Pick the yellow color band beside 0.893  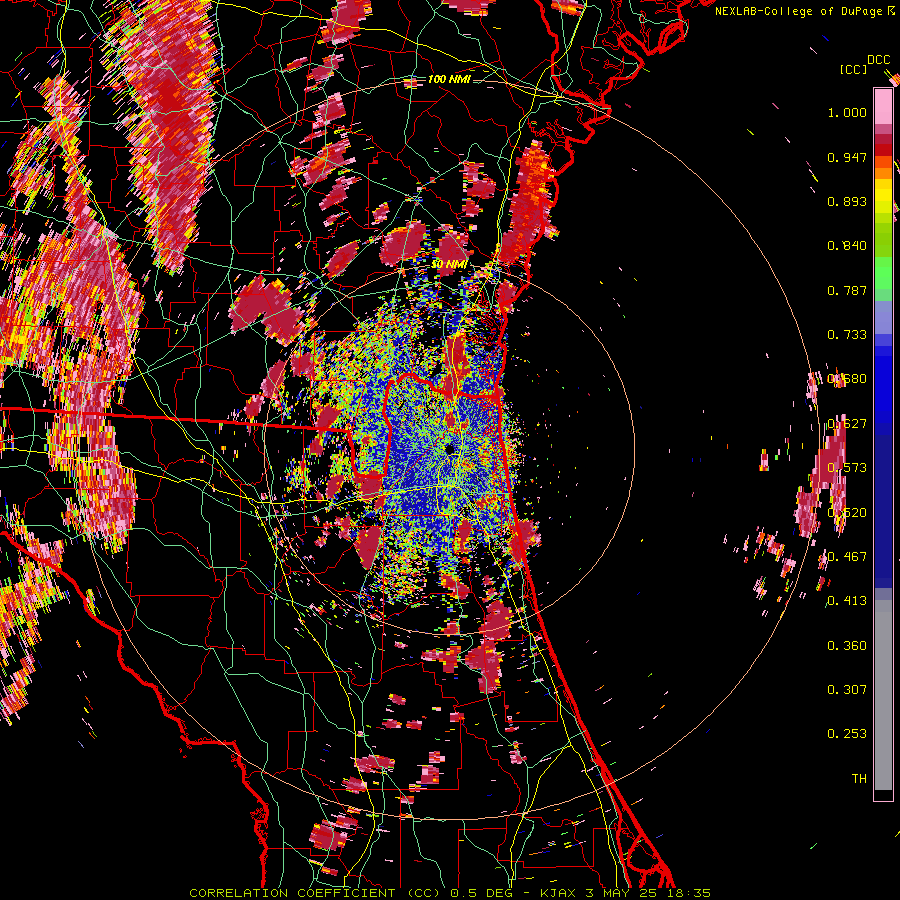pyautogui.click(x=883, y=200)
